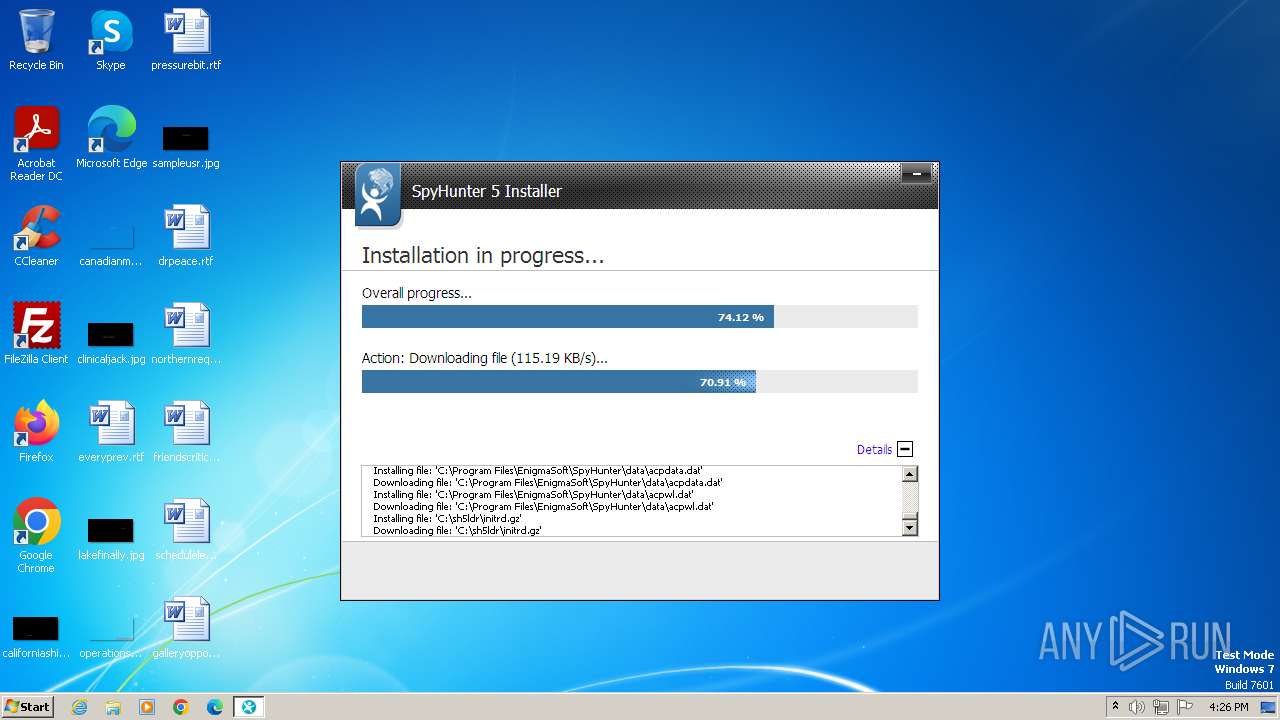This screenshot has width=1280, height=720.
Task: Open Edge from the taskbar
Action: click(x=215, y=707)
